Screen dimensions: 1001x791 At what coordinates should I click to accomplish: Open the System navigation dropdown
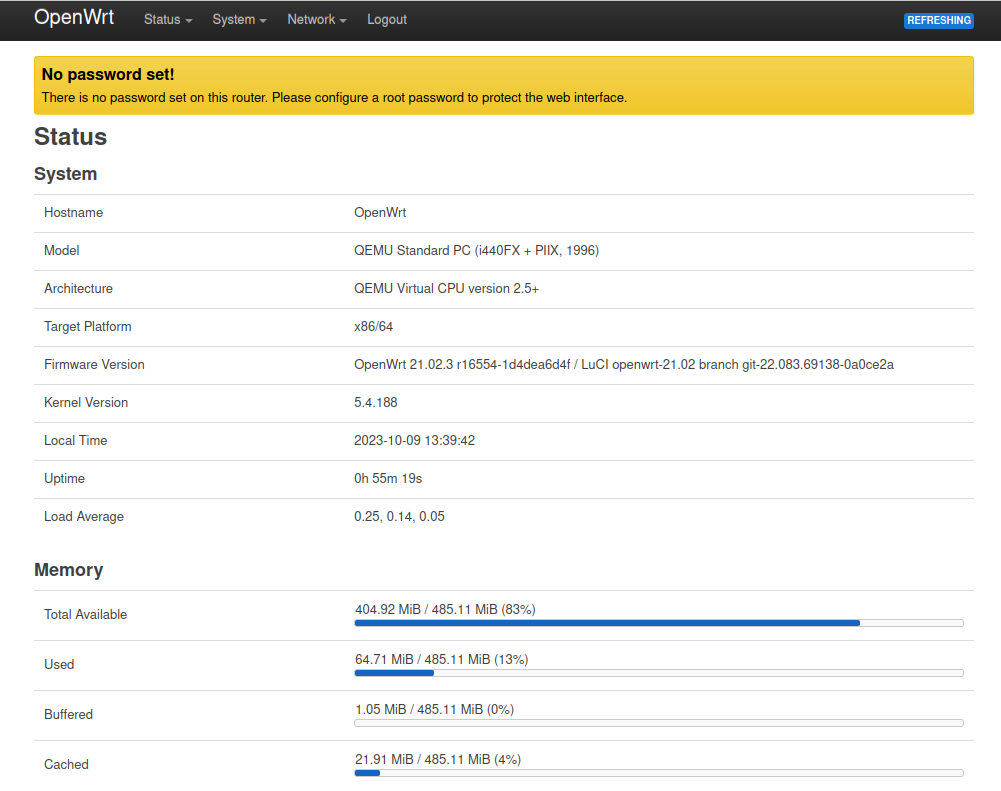(x=239, y=19)
